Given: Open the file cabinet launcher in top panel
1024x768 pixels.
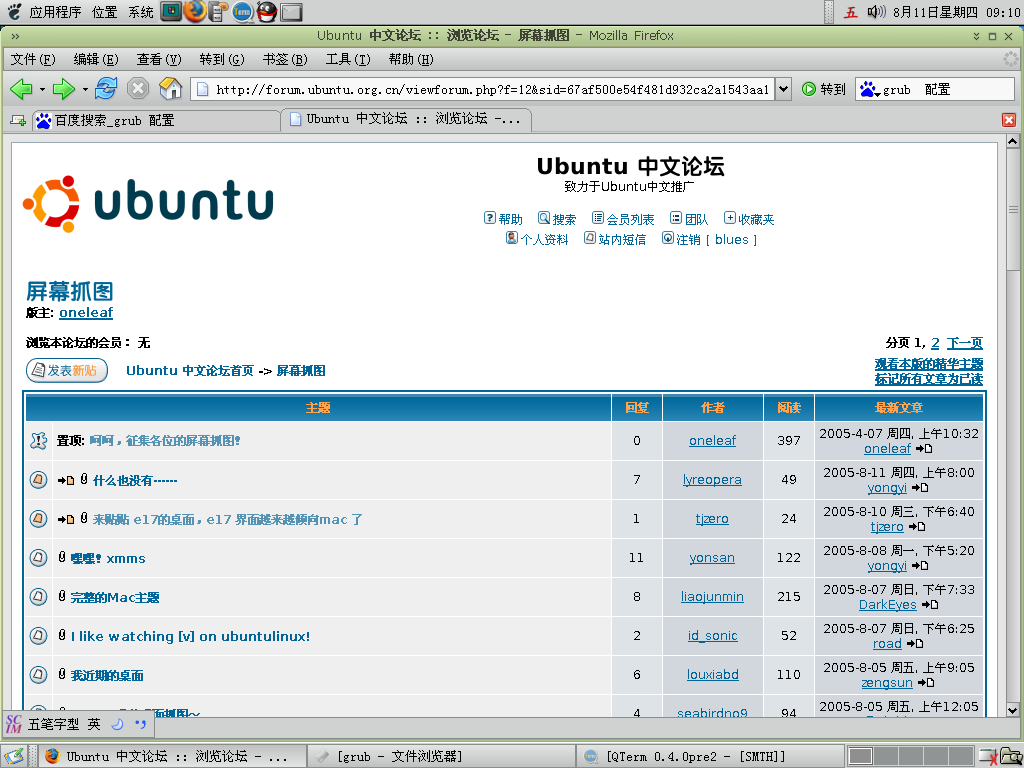Looking at the screenshot, I should pos(219,12).
